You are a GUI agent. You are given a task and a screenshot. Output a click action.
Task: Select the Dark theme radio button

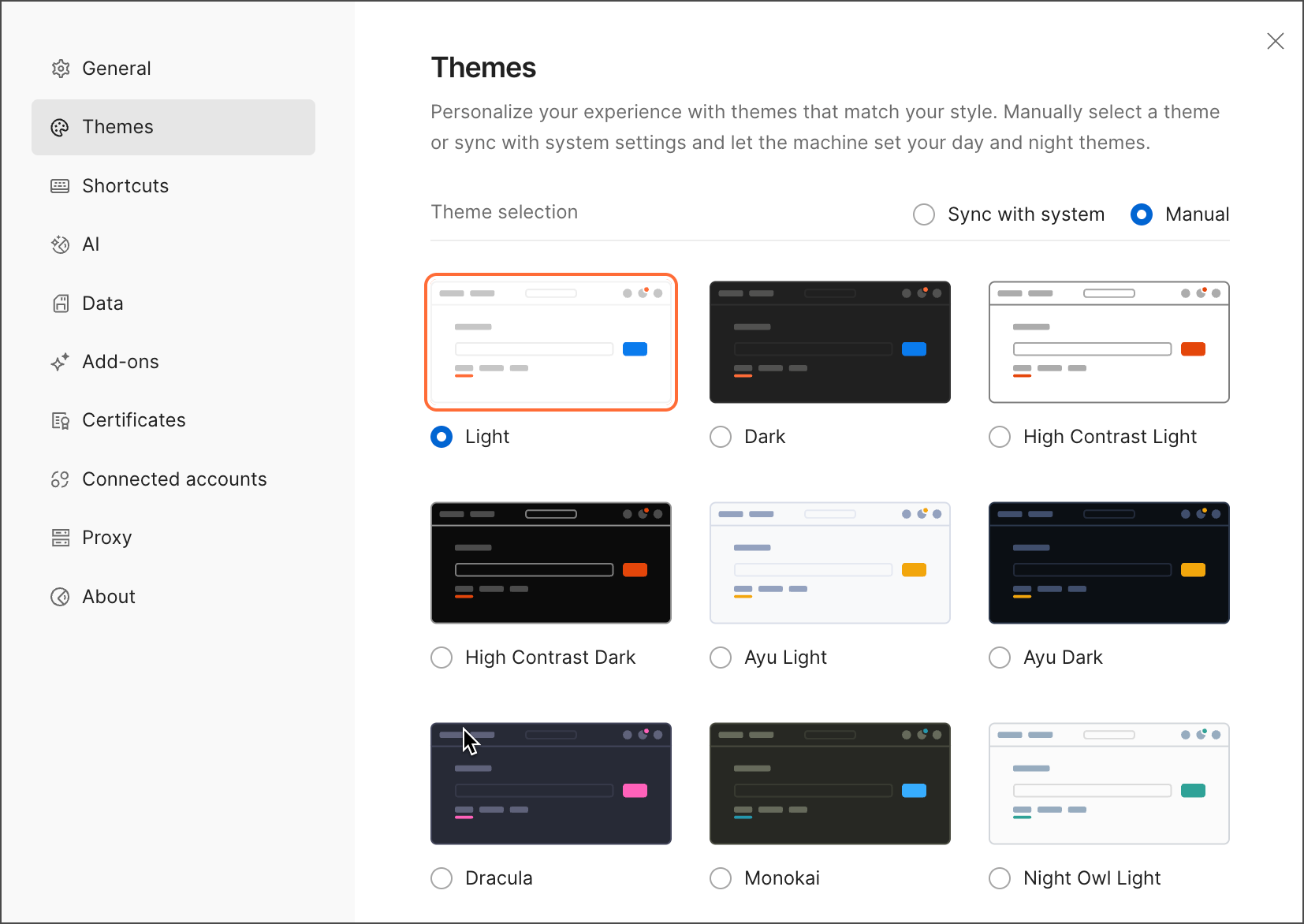click(x=720, y=436)
